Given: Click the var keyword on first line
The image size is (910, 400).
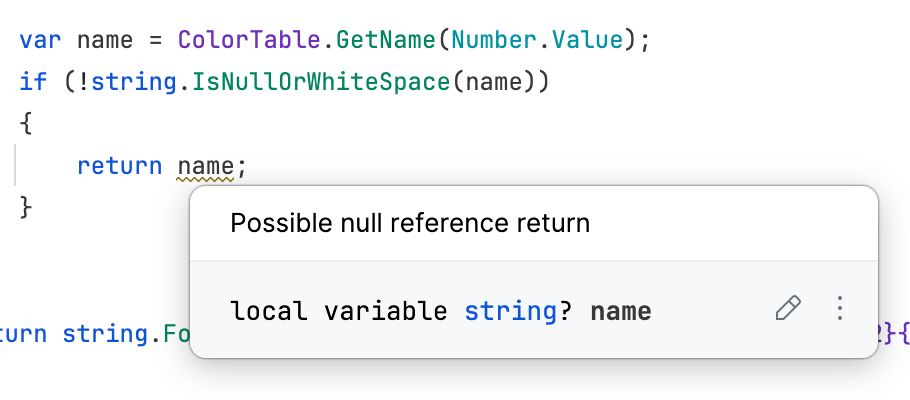Looking at the screenshot, I should pos(39,41).
